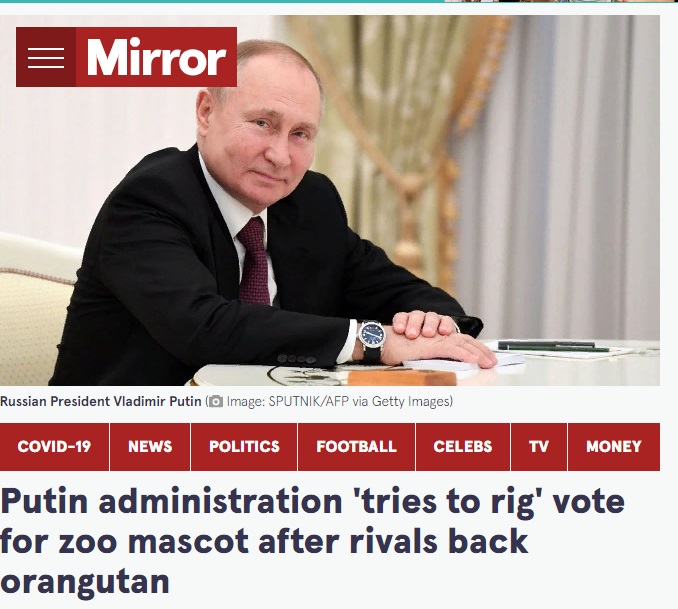Click the article headline about zoo mascot
678x609 pixels.
(x=312, y=541)
